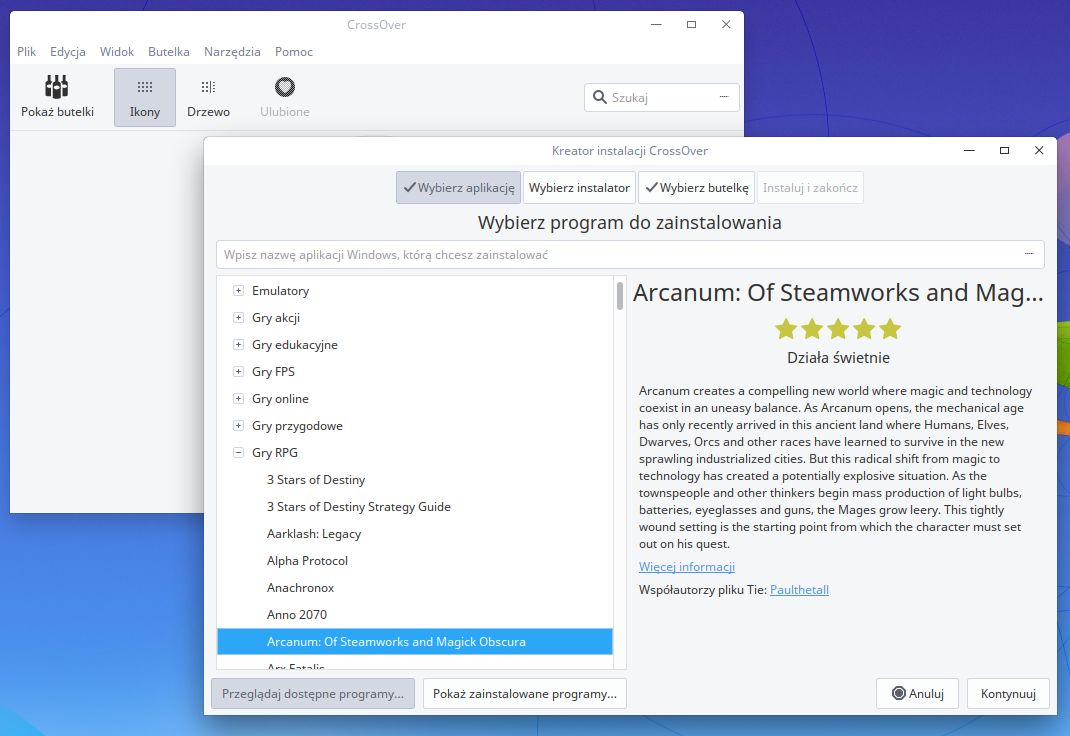Open the Paulthetall contributor link
The height and width of the screenshot is (736, 1070).
(799, 589)
